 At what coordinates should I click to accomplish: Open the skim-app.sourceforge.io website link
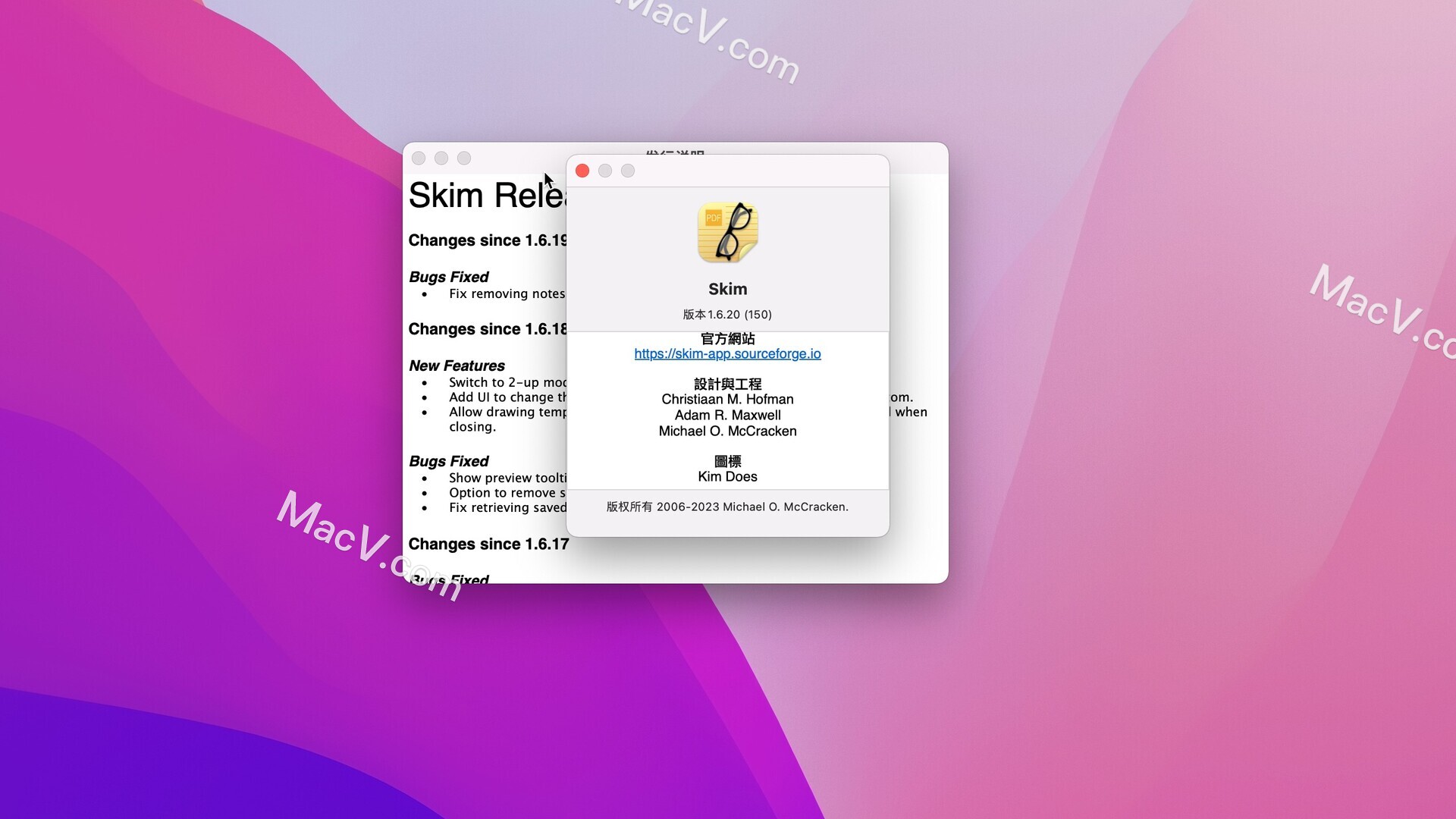(727, 354)
